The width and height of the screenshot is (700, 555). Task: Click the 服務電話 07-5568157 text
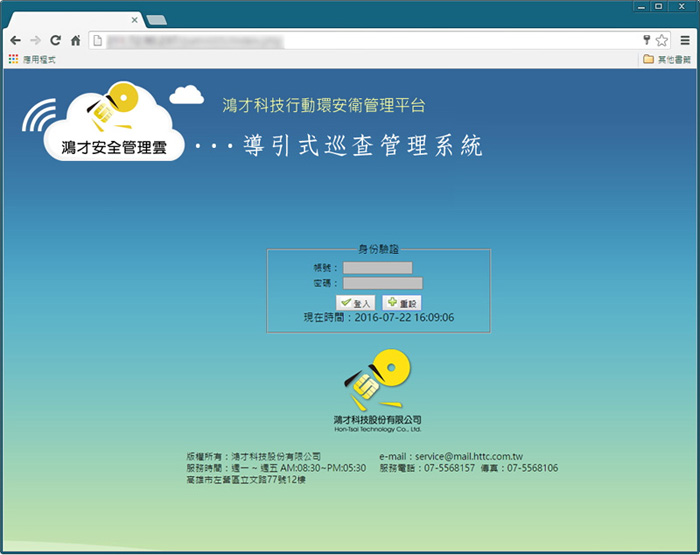pos(427,468)
